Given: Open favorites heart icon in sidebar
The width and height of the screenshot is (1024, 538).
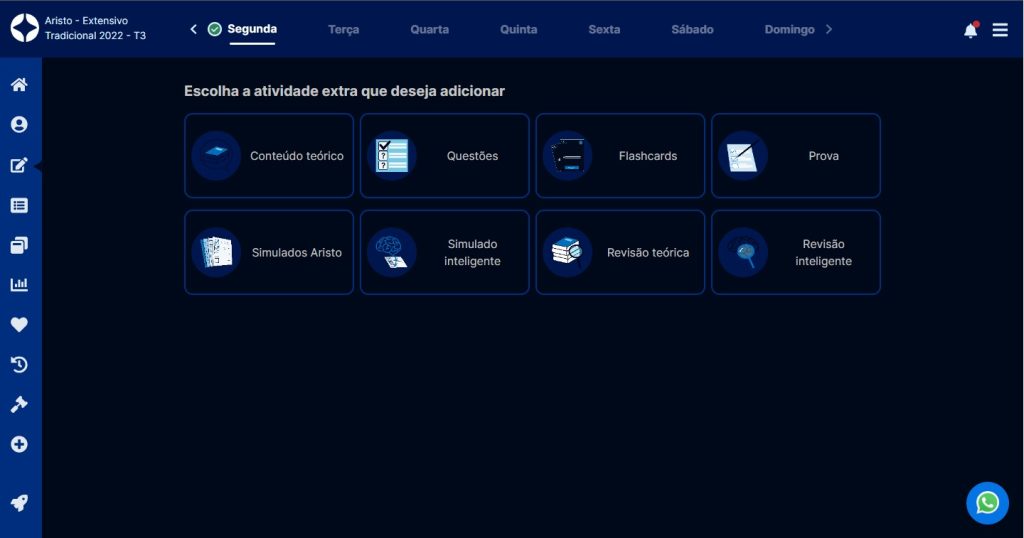Looking at the screenshot, I should 19,324.
